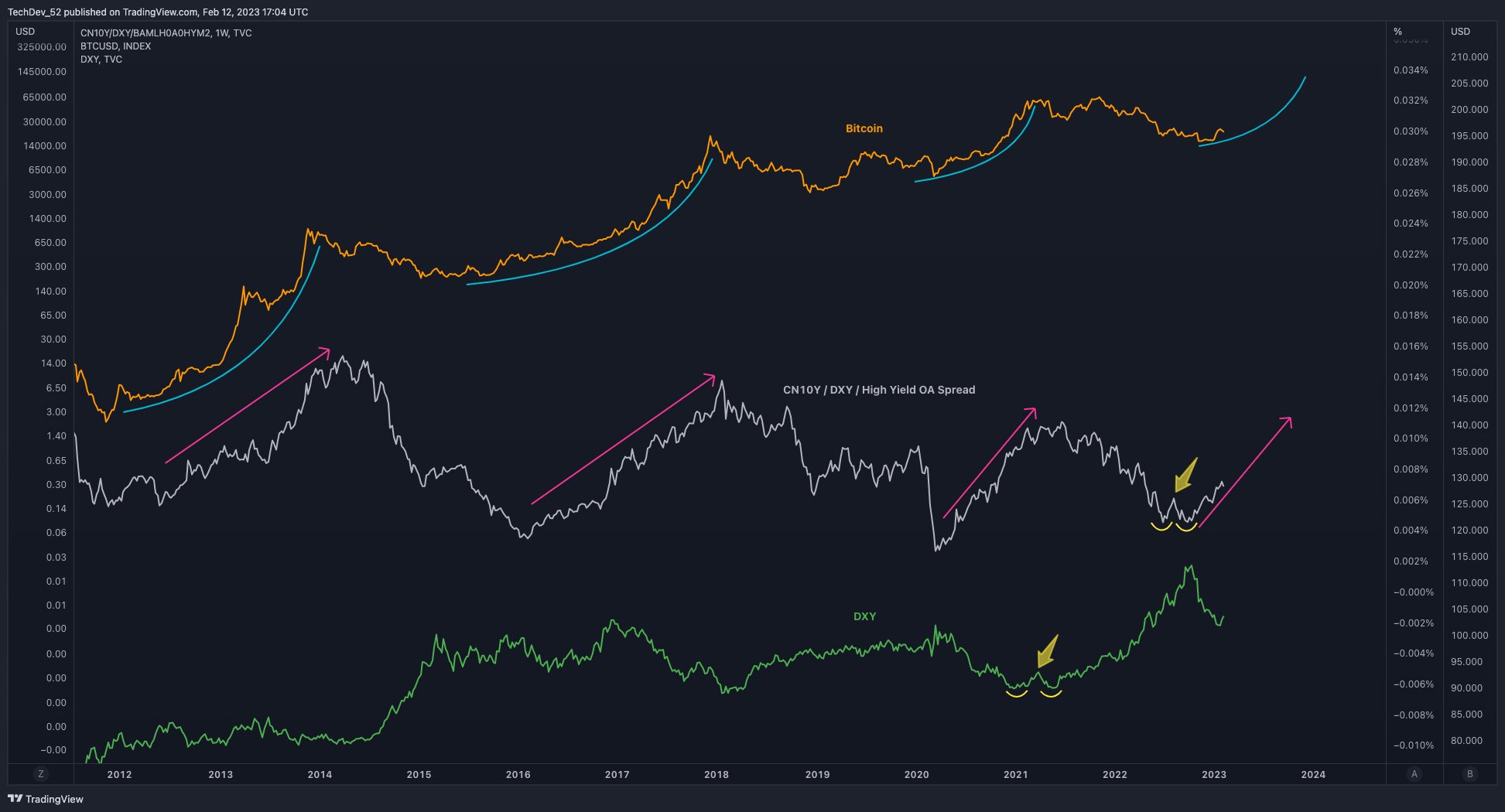Click the yellow arc under the DXY 2021 low
The width and height of the screenshot is (1505, 812).
pos(1017,694)
